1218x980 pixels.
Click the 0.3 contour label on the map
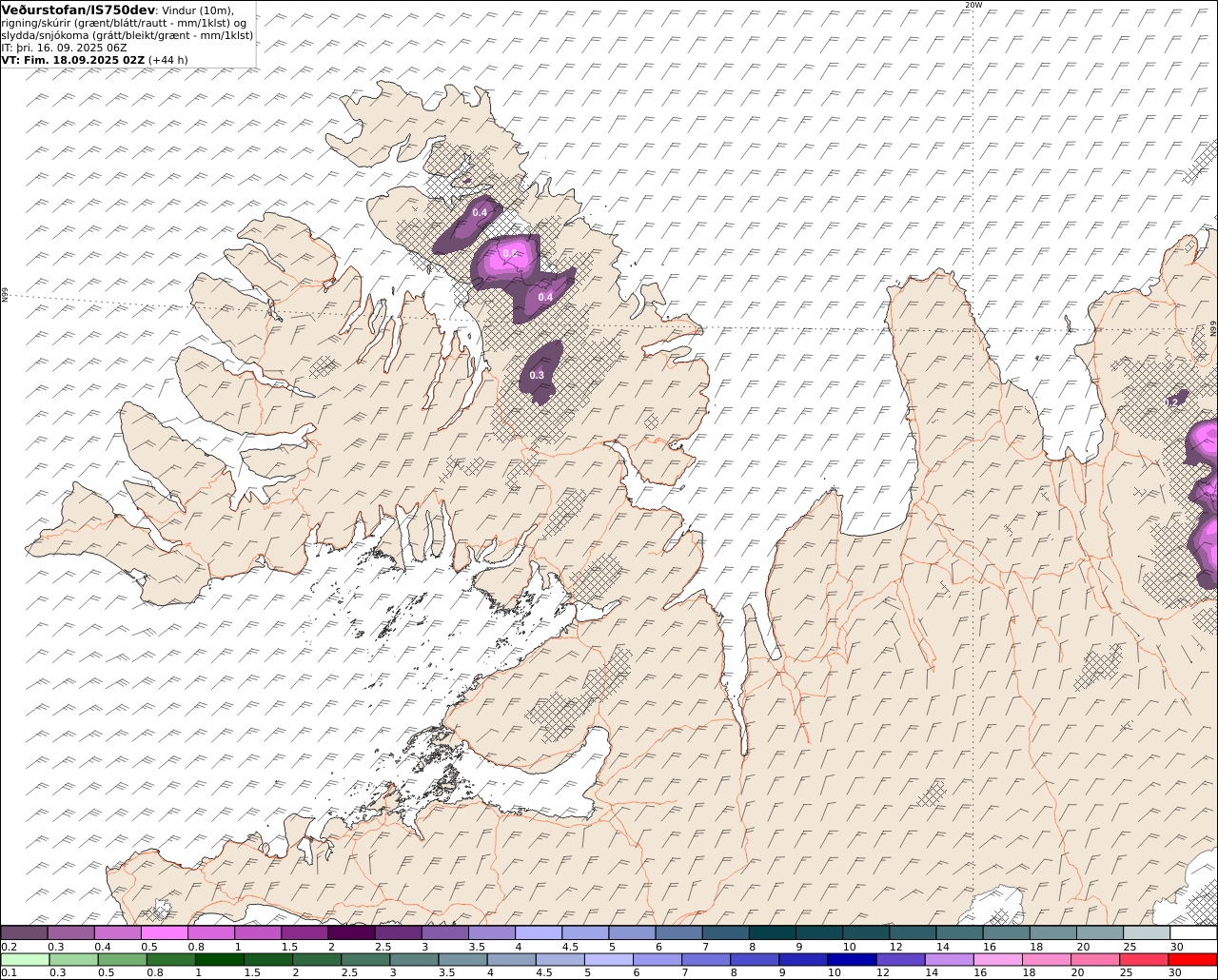click(537, 375)
